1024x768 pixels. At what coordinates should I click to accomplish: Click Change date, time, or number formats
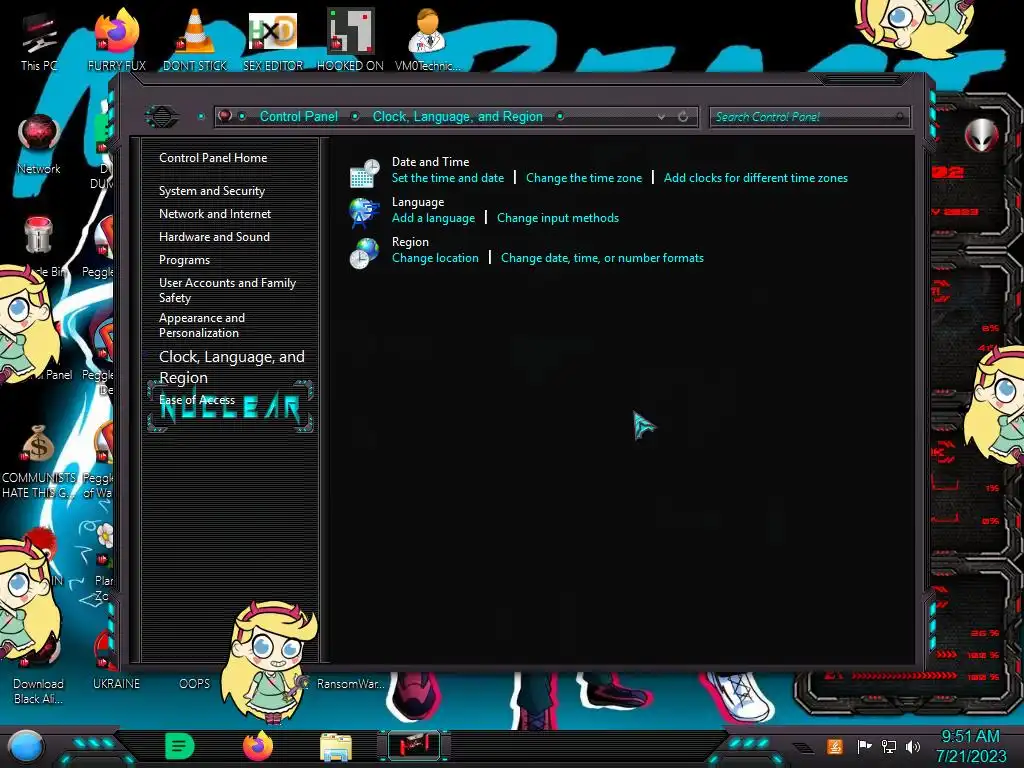602,258
